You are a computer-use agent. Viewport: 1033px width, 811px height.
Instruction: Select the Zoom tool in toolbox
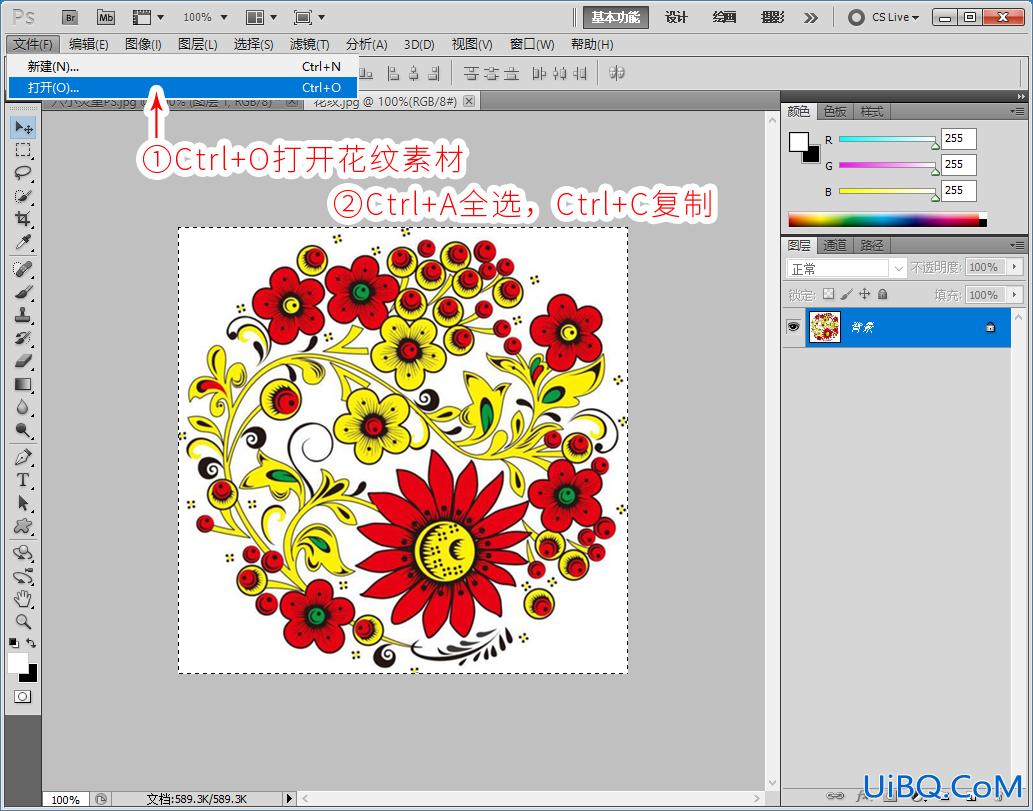[x=23, y=621]
